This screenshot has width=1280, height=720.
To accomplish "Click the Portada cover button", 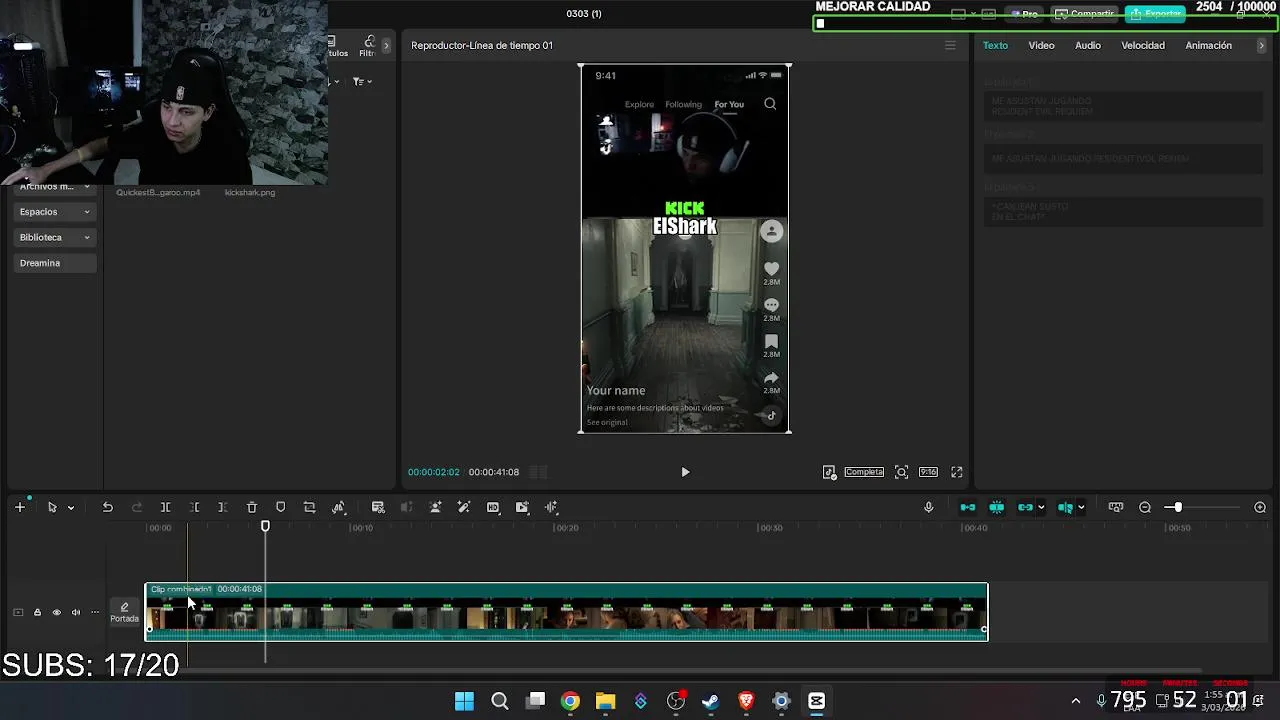I will click(x=124, y=612).
